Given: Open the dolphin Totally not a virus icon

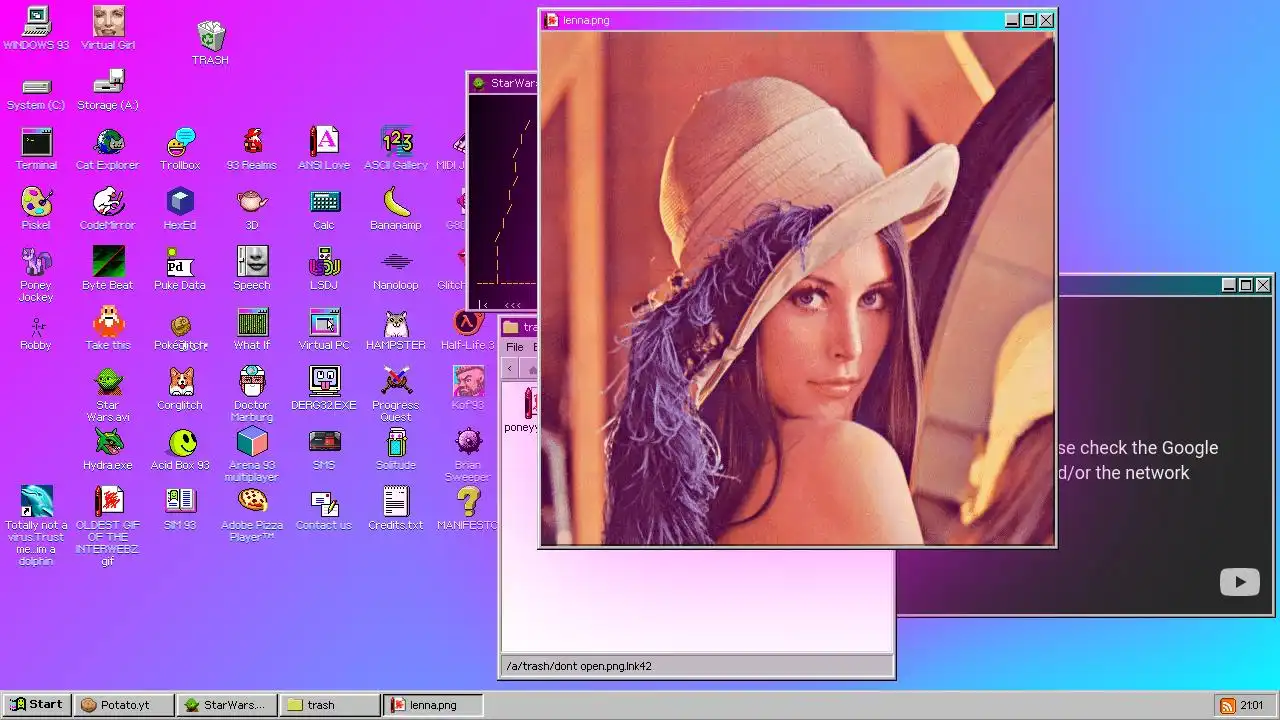Looking at the screenshot, I should coord(36,525).
